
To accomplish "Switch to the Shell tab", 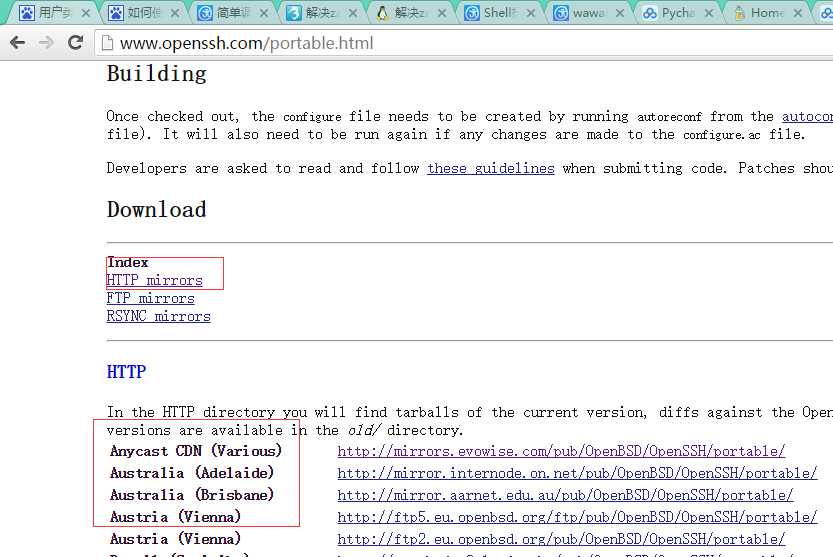I will (x=499, y=13).
